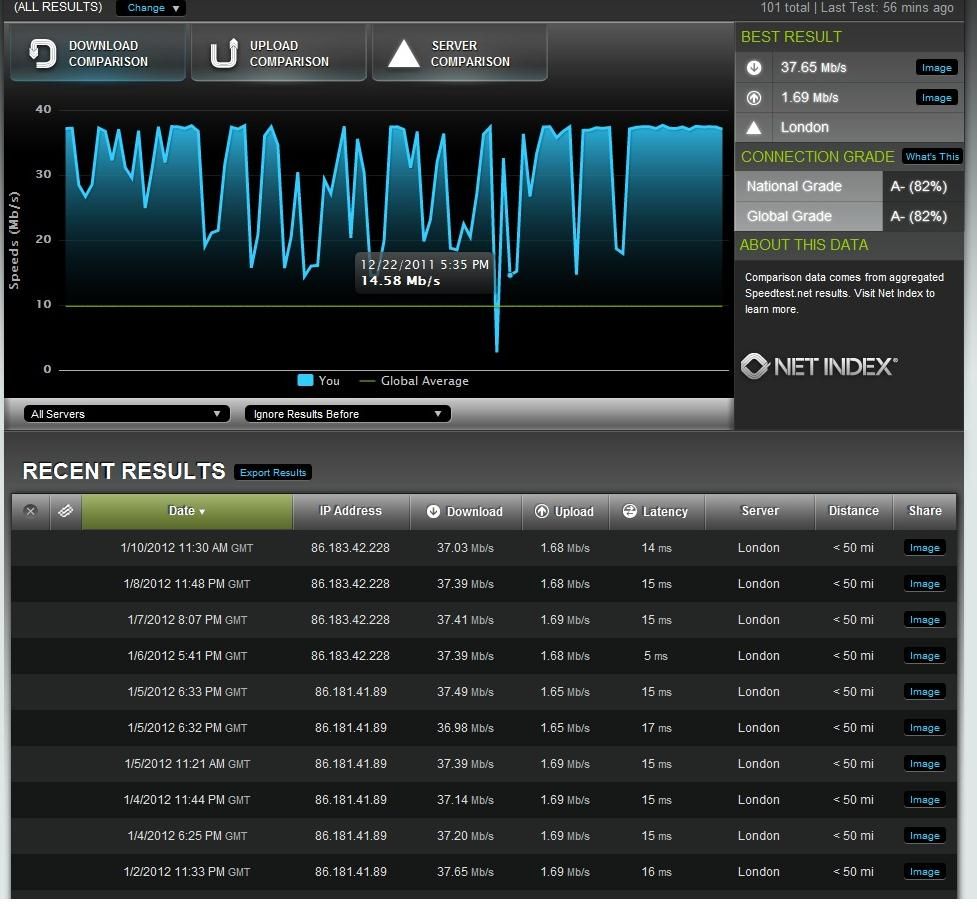The height and width of the screenshot is (912, 977).
Task: Click the Upload column header icon
Action: click(542, 512)
